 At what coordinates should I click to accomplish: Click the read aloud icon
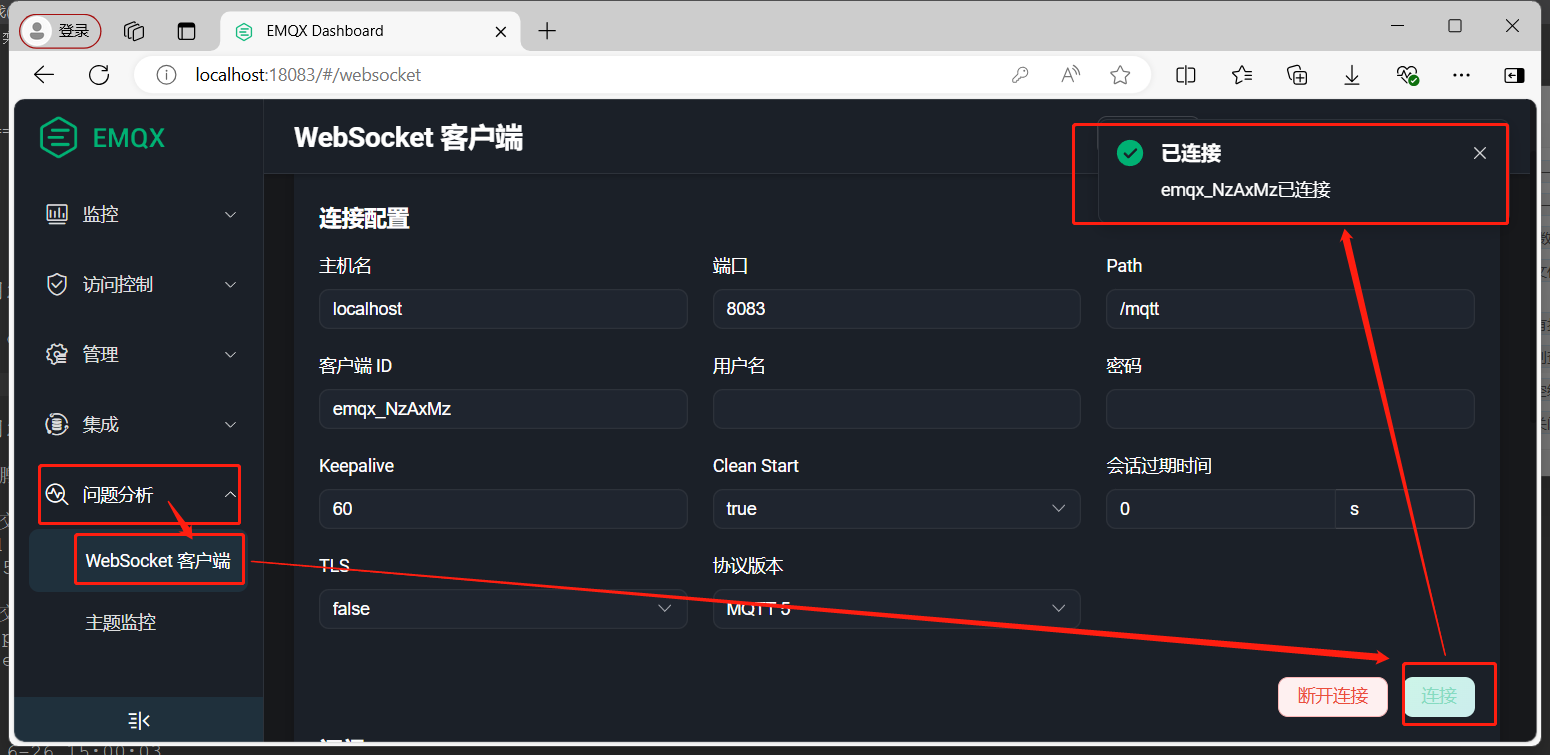[x=1070, y=75]
